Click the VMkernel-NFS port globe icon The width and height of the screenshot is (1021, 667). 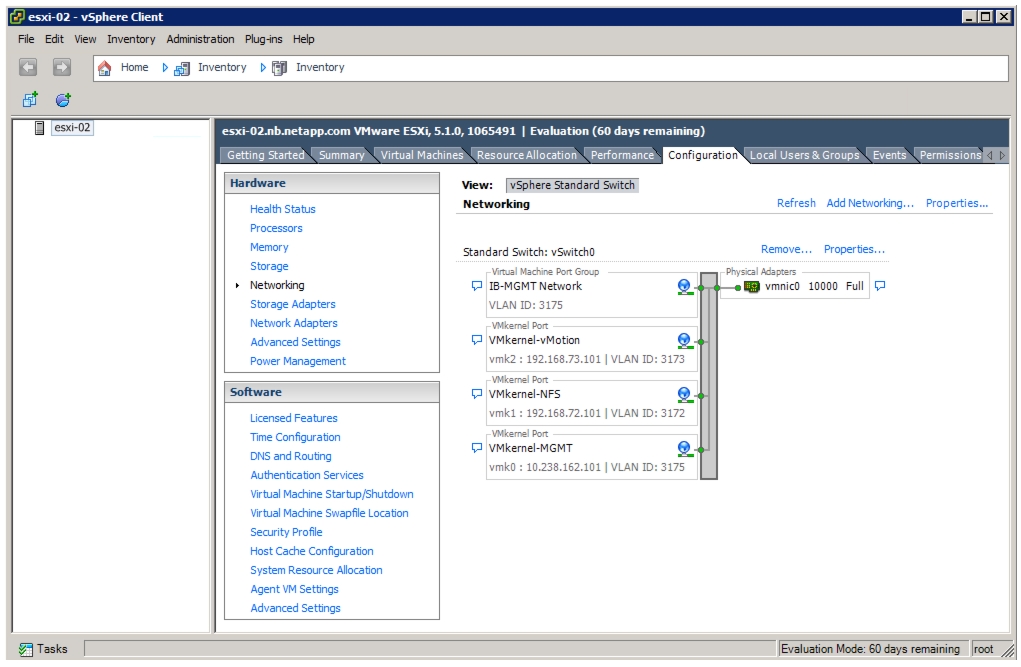[684, 394]
